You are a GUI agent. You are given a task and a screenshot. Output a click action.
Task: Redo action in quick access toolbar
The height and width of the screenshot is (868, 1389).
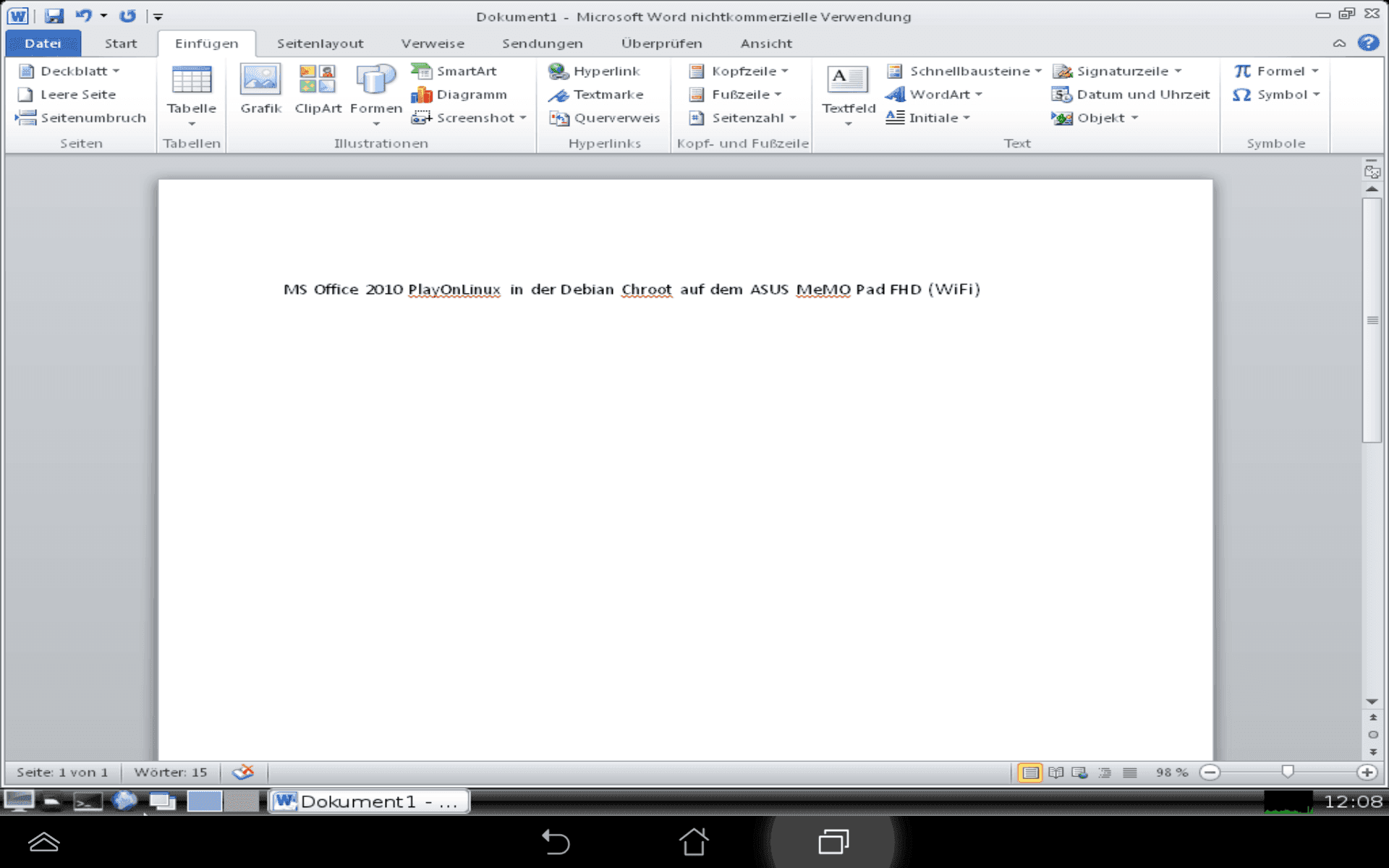(x=127, y=15)
